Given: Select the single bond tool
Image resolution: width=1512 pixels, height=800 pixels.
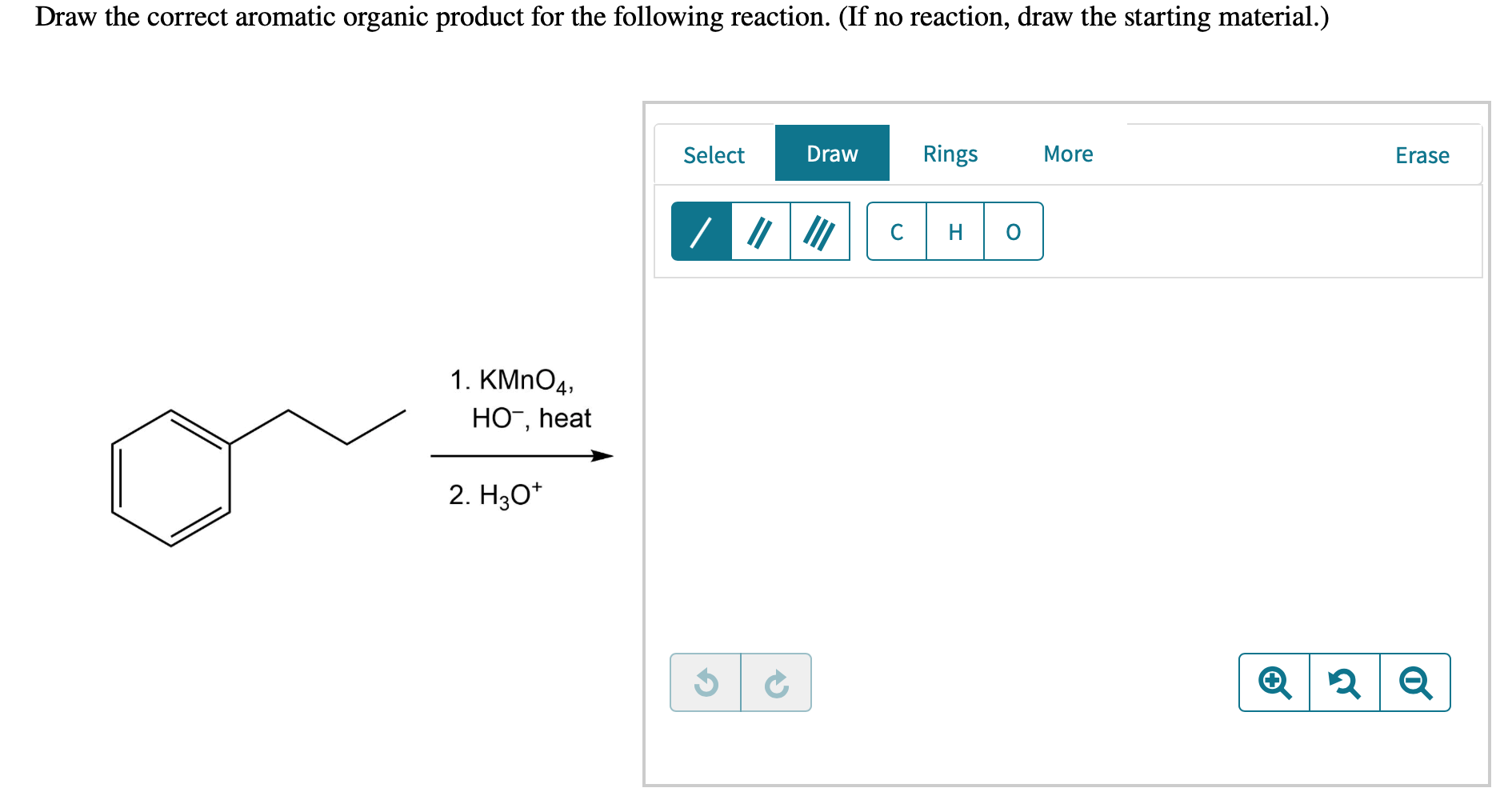Looking at the screenshot, I should click(x=702, y=231).
